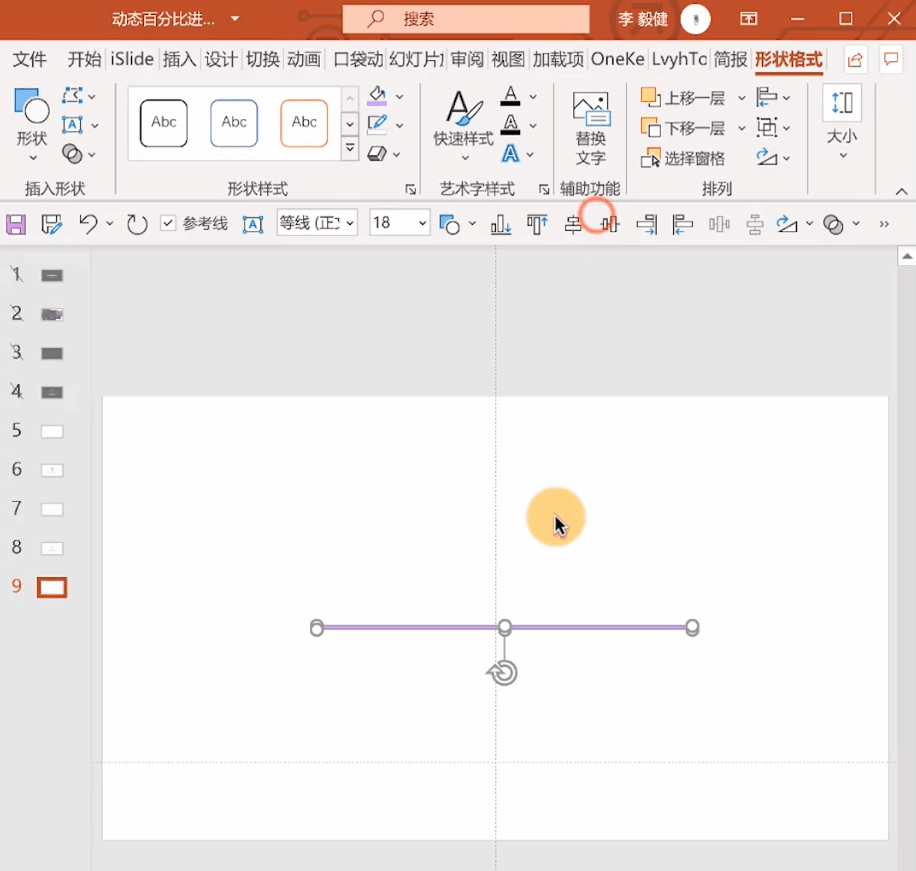916x871 pixels.
Task: Click the quick toolbar text box icon
Action: click(253, 225)
